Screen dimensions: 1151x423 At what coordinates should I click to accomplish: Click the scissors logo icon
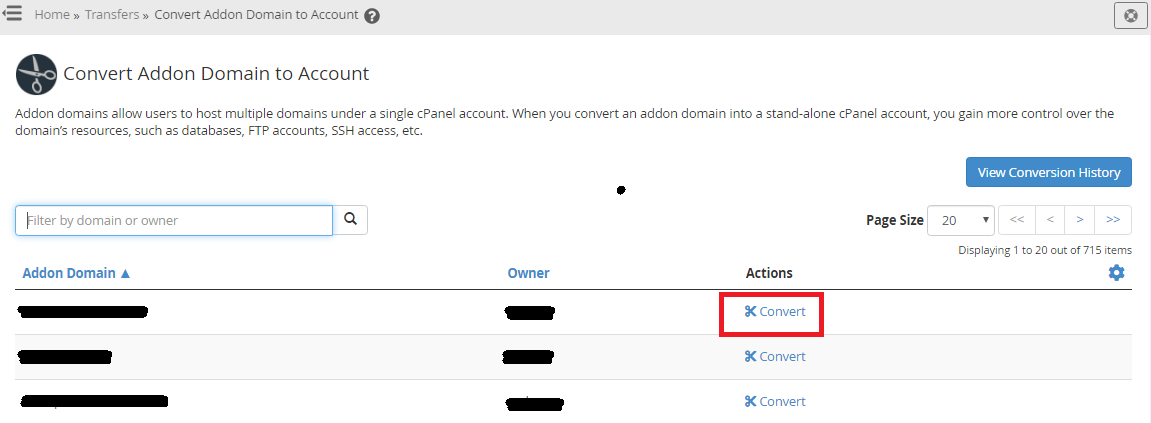(x=36, y=74)
